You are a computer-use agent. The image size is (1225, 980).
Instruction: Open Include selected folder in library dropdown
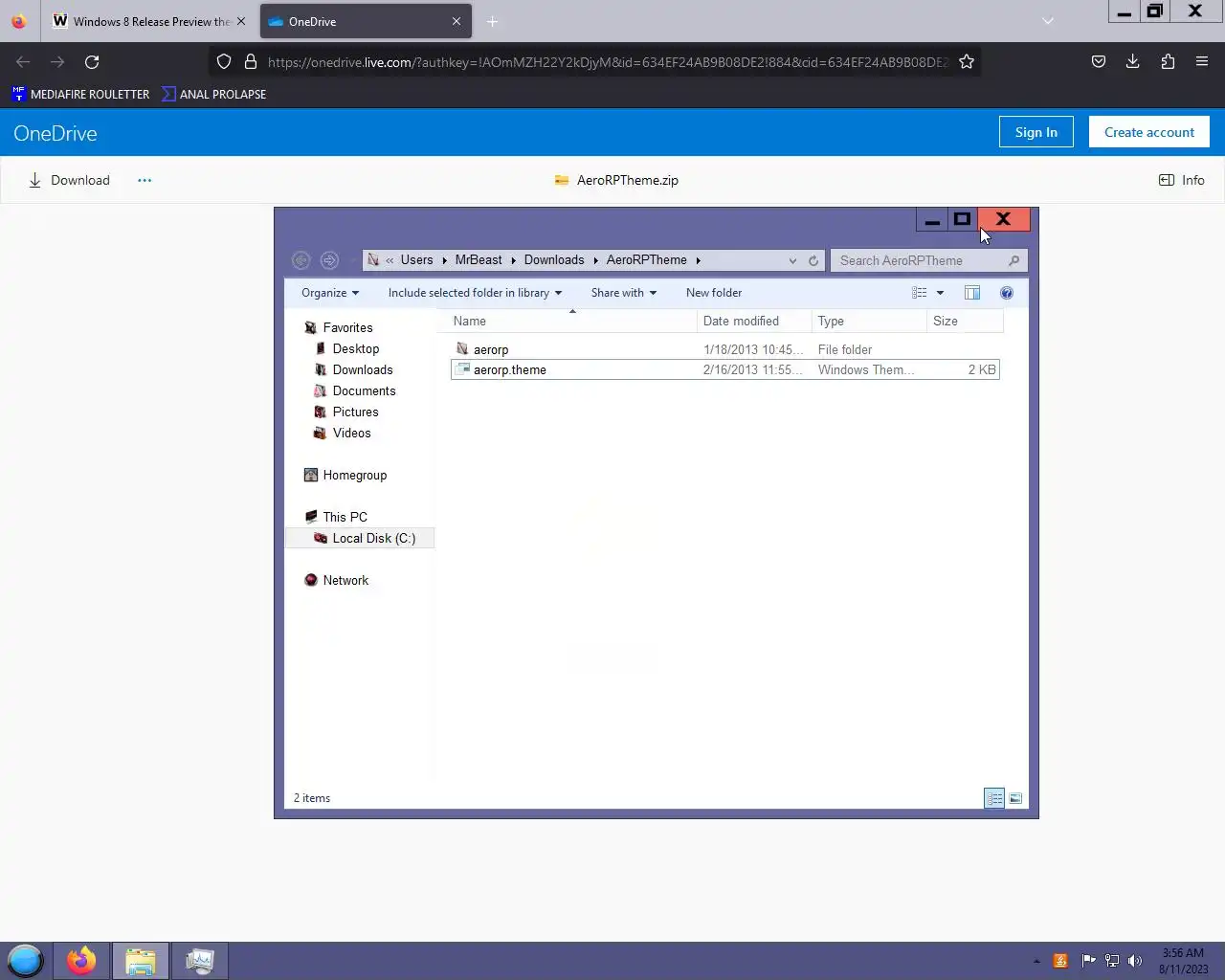475,293
